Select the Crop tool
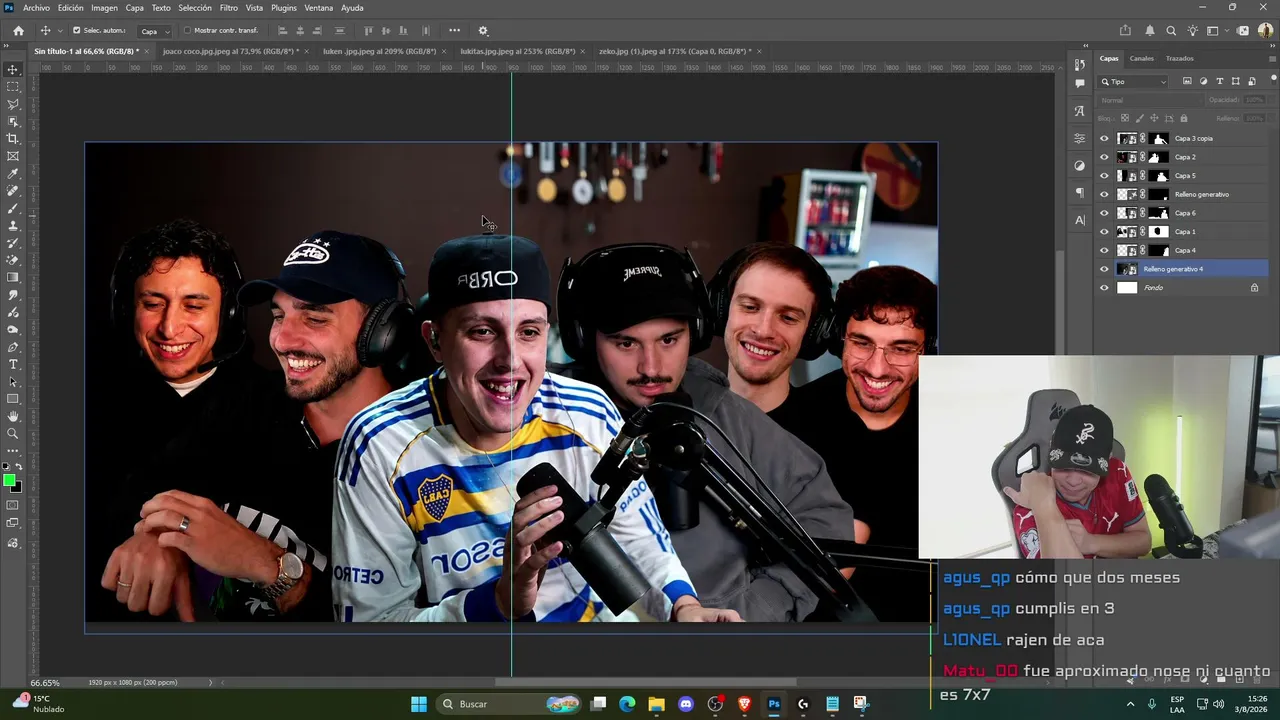Screen dimensions: 1280x720 (13, 139)
